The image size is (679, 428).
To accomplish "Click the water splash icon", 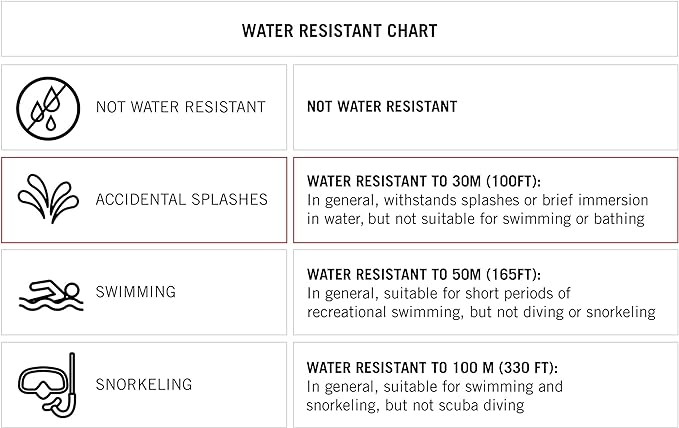I will tap(46, 199).
